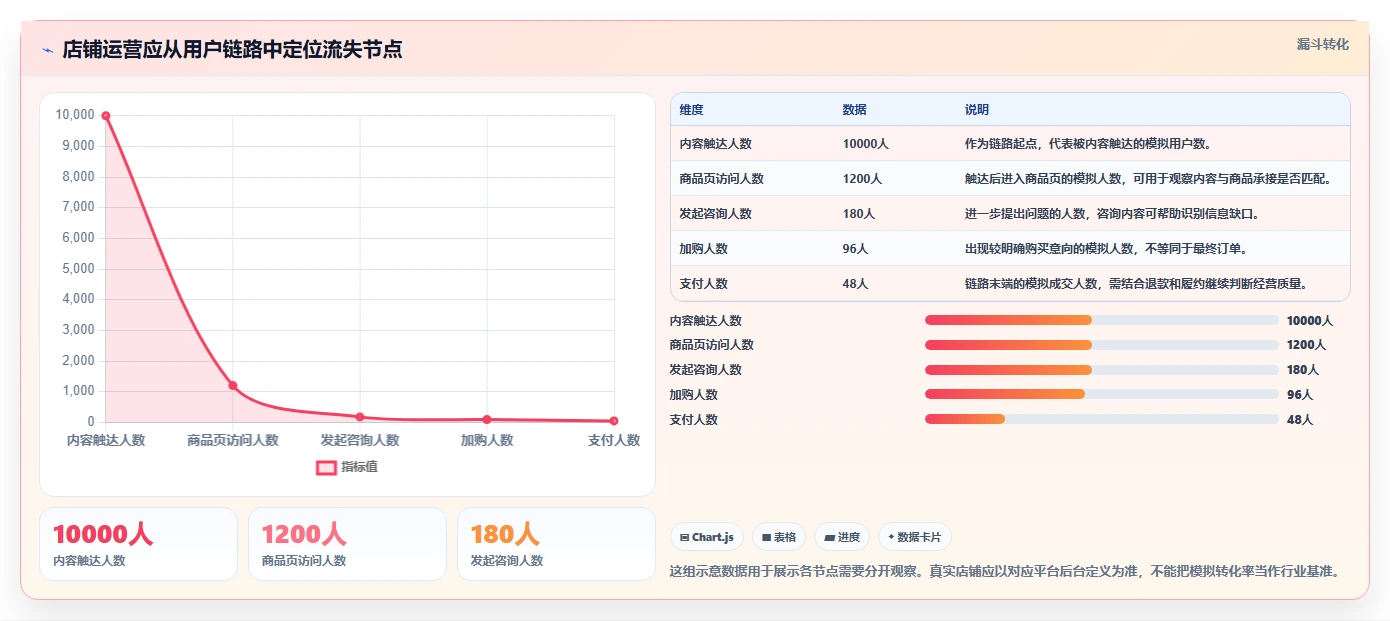Click the 1200人 value in the table
Screen dimensions: 1390x621
(x=863, y=179)
